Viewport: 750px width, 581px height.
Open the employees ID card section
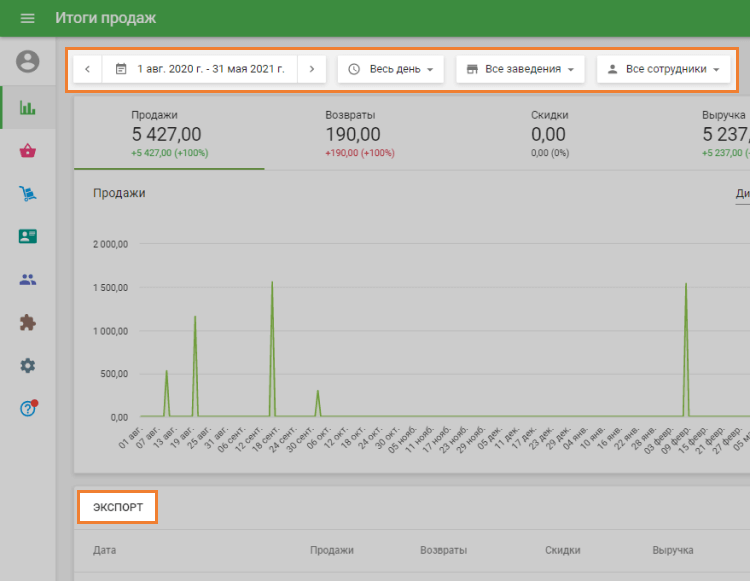pos(28,237)
